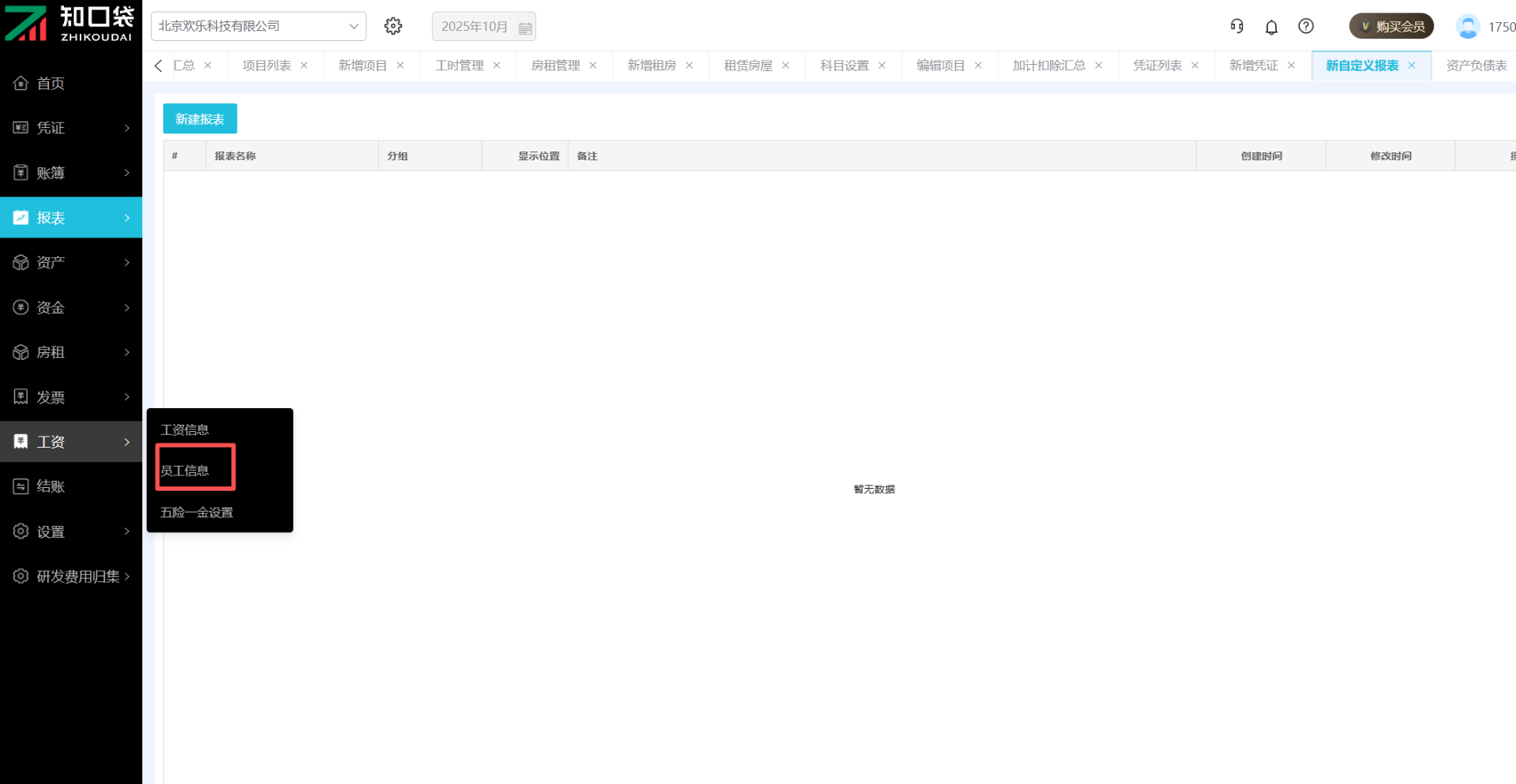Close the 新自定义报表 tab

(x=1412, y=66)
